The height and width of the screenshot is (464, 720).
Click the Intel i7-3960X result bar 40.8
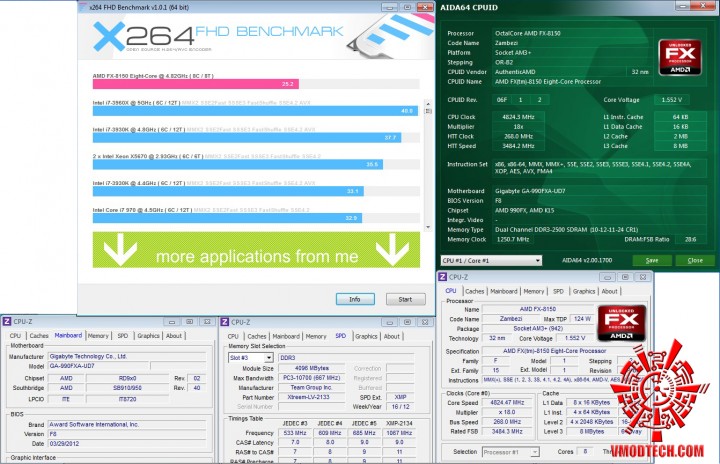255,111
